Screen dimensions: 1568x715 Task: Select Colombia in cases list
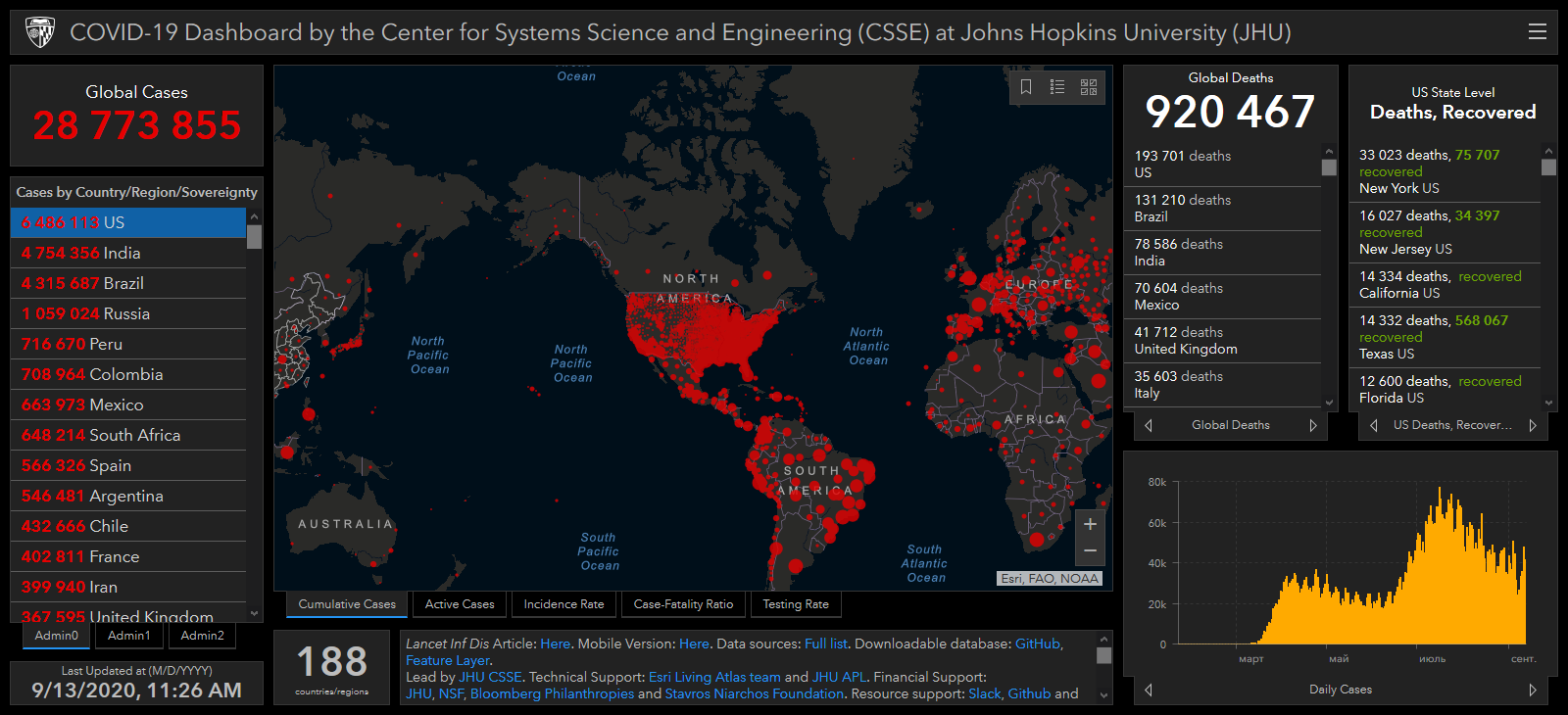tap(128, 374)
